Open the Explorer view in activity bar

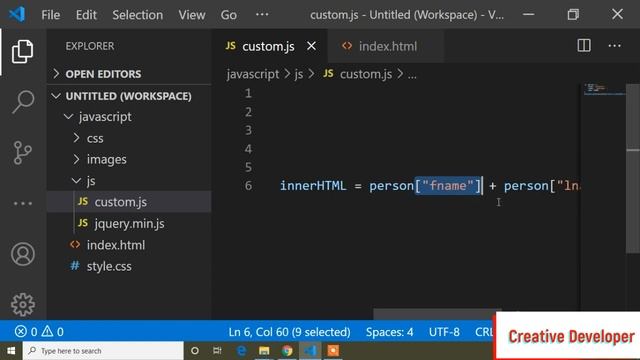(x=22, y=51)
